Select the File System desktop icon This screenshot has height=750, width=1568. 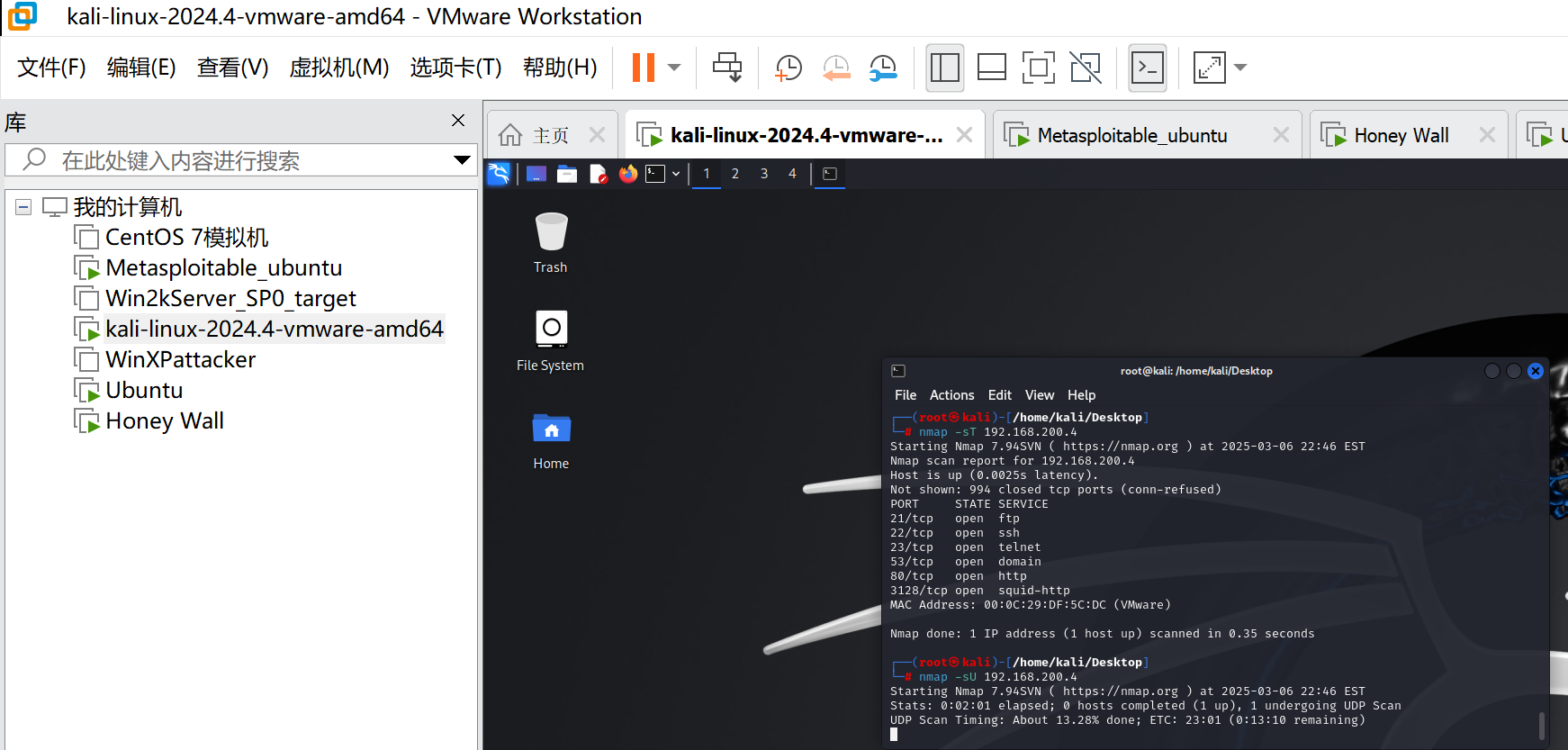pyautogui.click(x=551, y=341)
